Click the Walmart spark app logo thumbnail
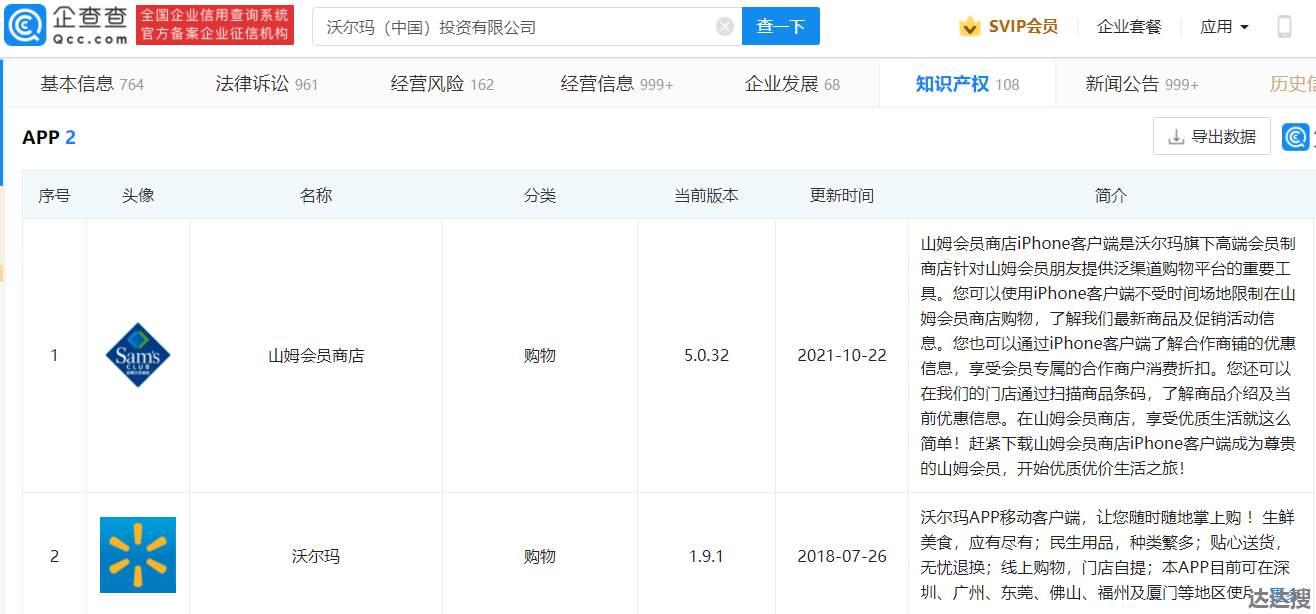This screenshot has width=1316, height=614. click(138, 555)
